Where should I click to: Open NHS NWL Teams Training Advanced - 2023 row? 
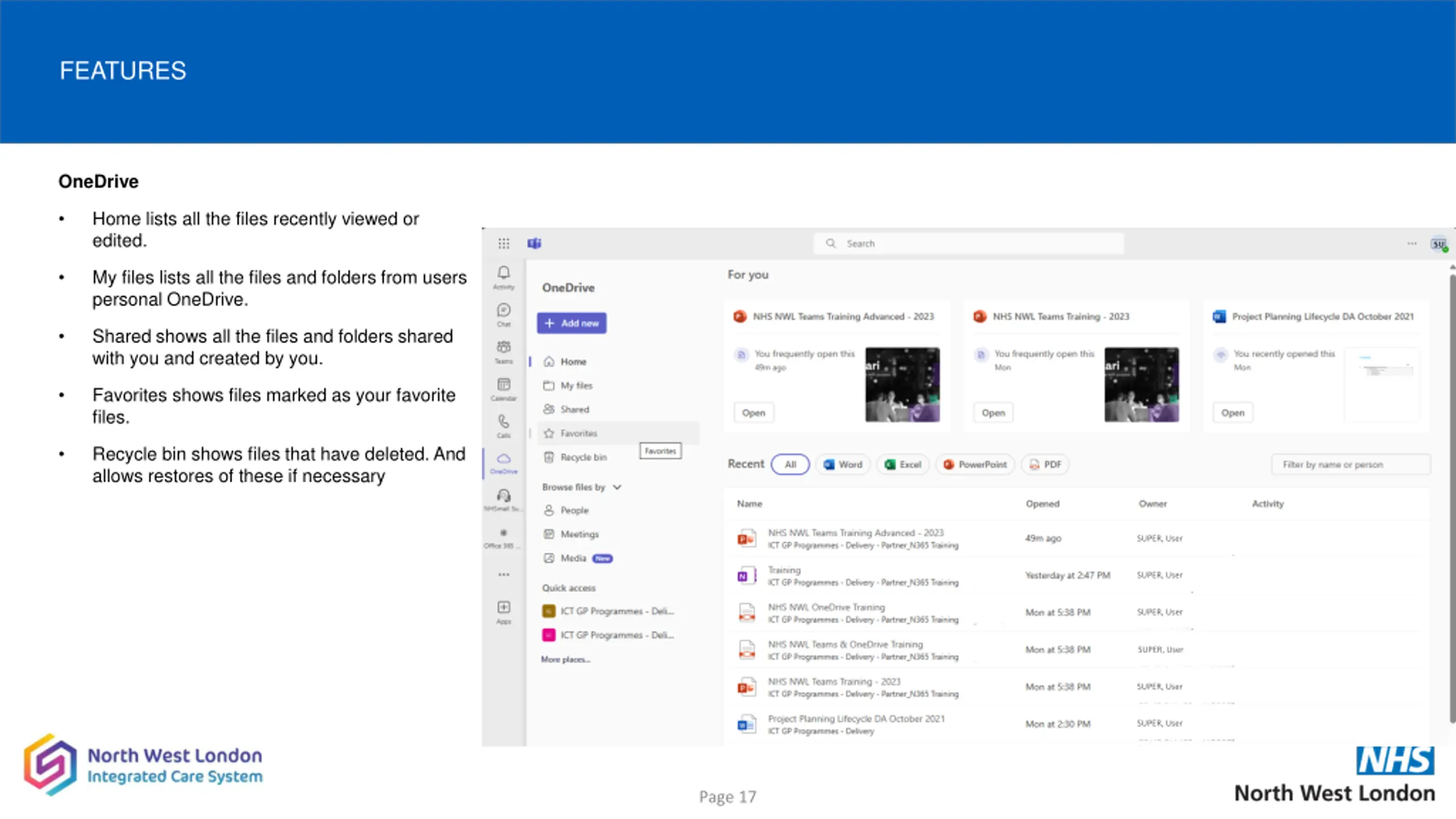click(1077, 539)
